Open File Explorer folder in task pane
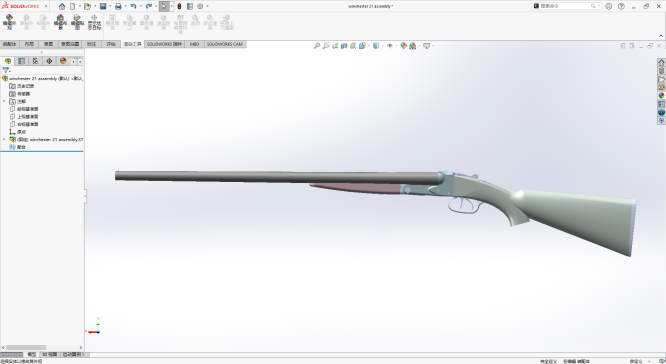 (661, 79)
